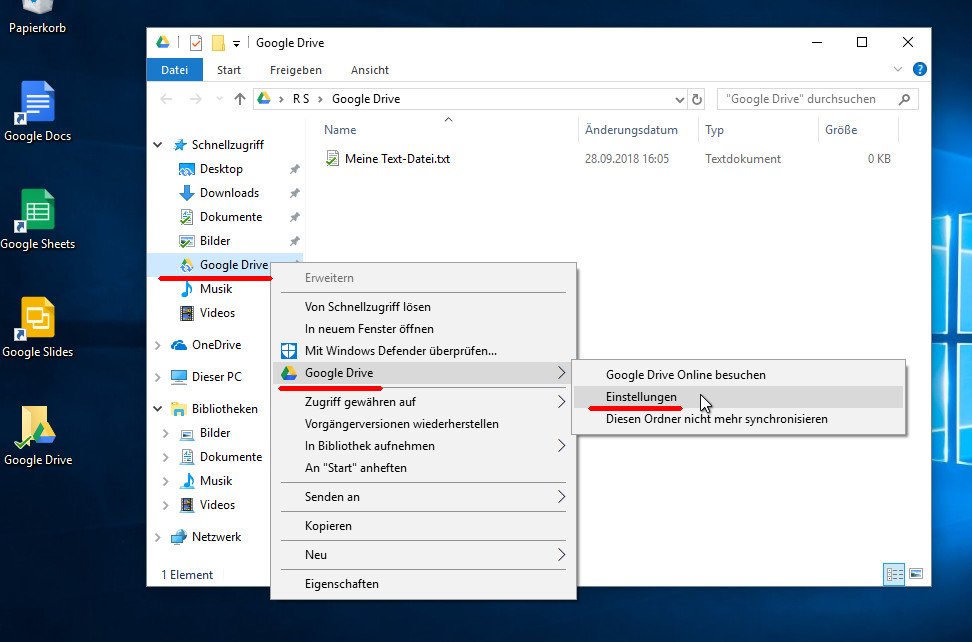Go back with the left arrow

pos(166,99)
